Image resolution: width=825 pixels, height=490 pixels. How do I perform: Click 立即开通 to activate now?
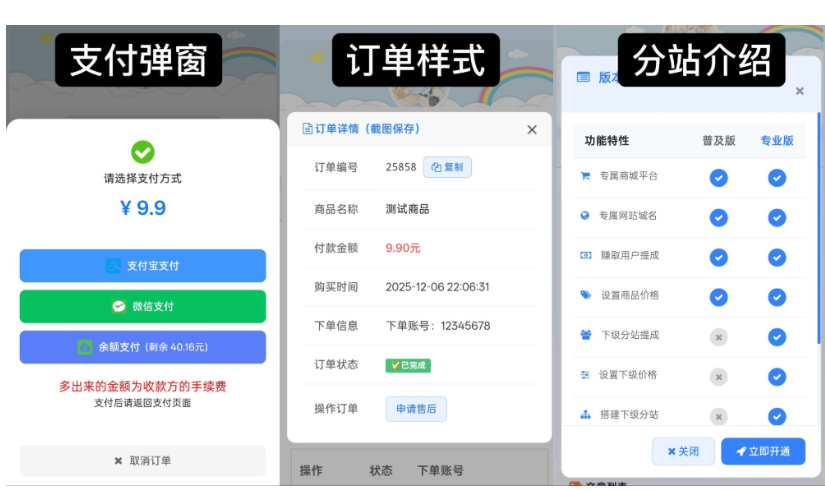(763, 451)
